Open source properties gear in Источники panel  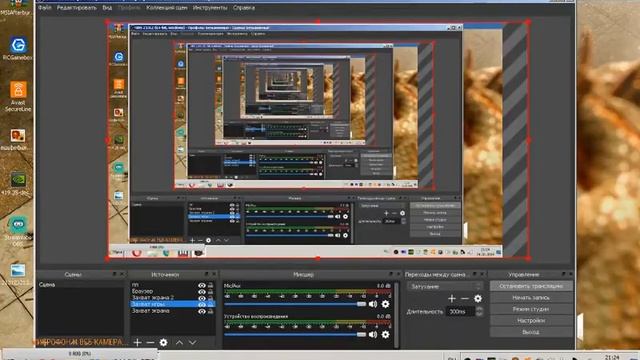163,342
